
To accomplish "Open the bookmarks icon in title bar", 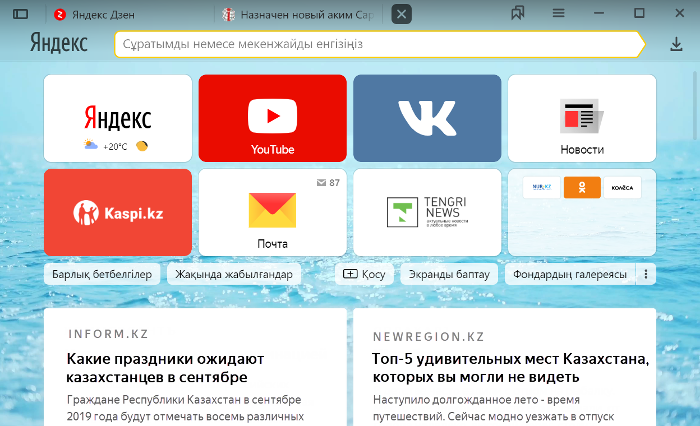I will (517, 13).
